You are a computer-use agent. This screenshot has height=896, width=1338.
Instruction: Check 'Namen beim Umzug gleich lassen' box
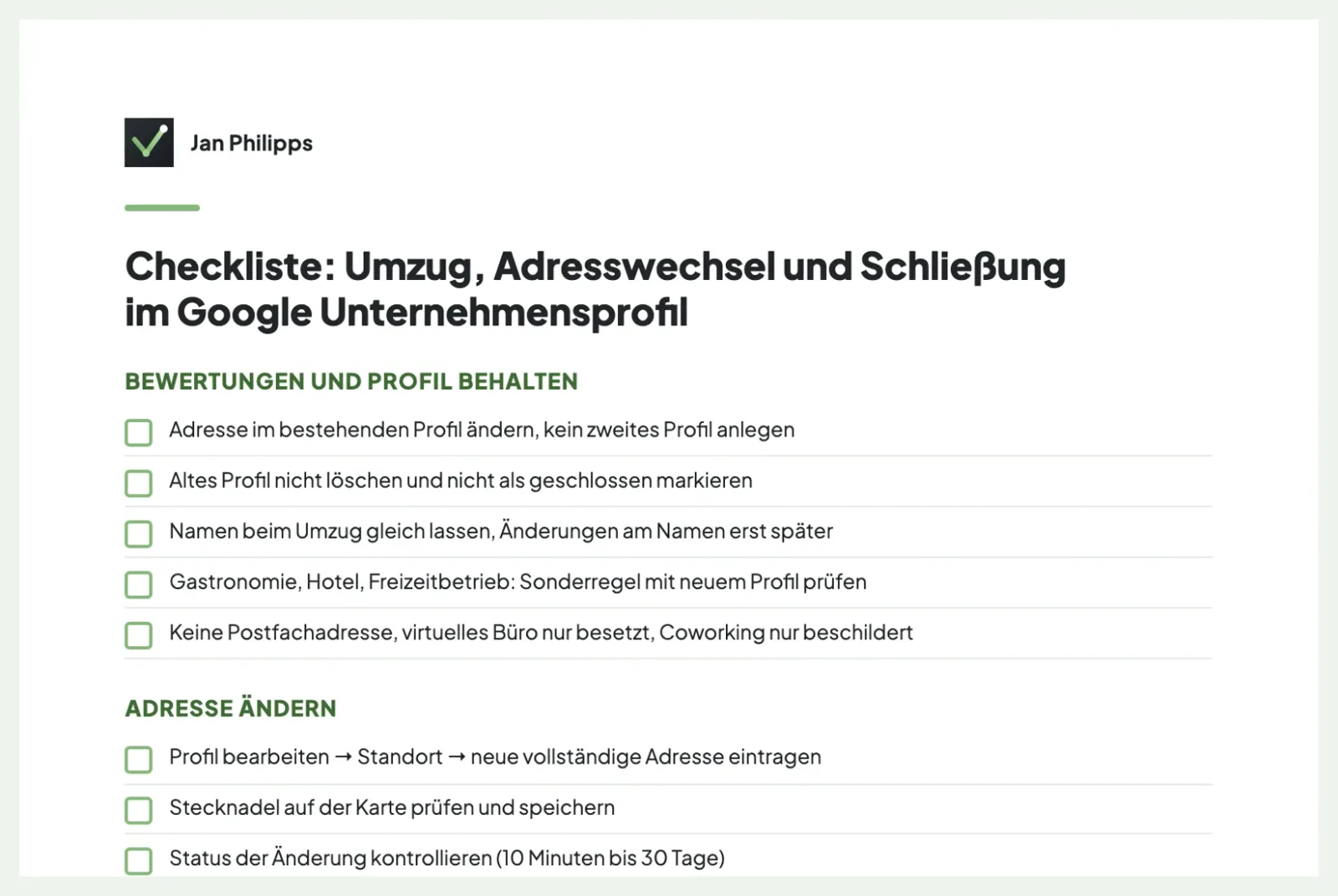coord(139,534)
